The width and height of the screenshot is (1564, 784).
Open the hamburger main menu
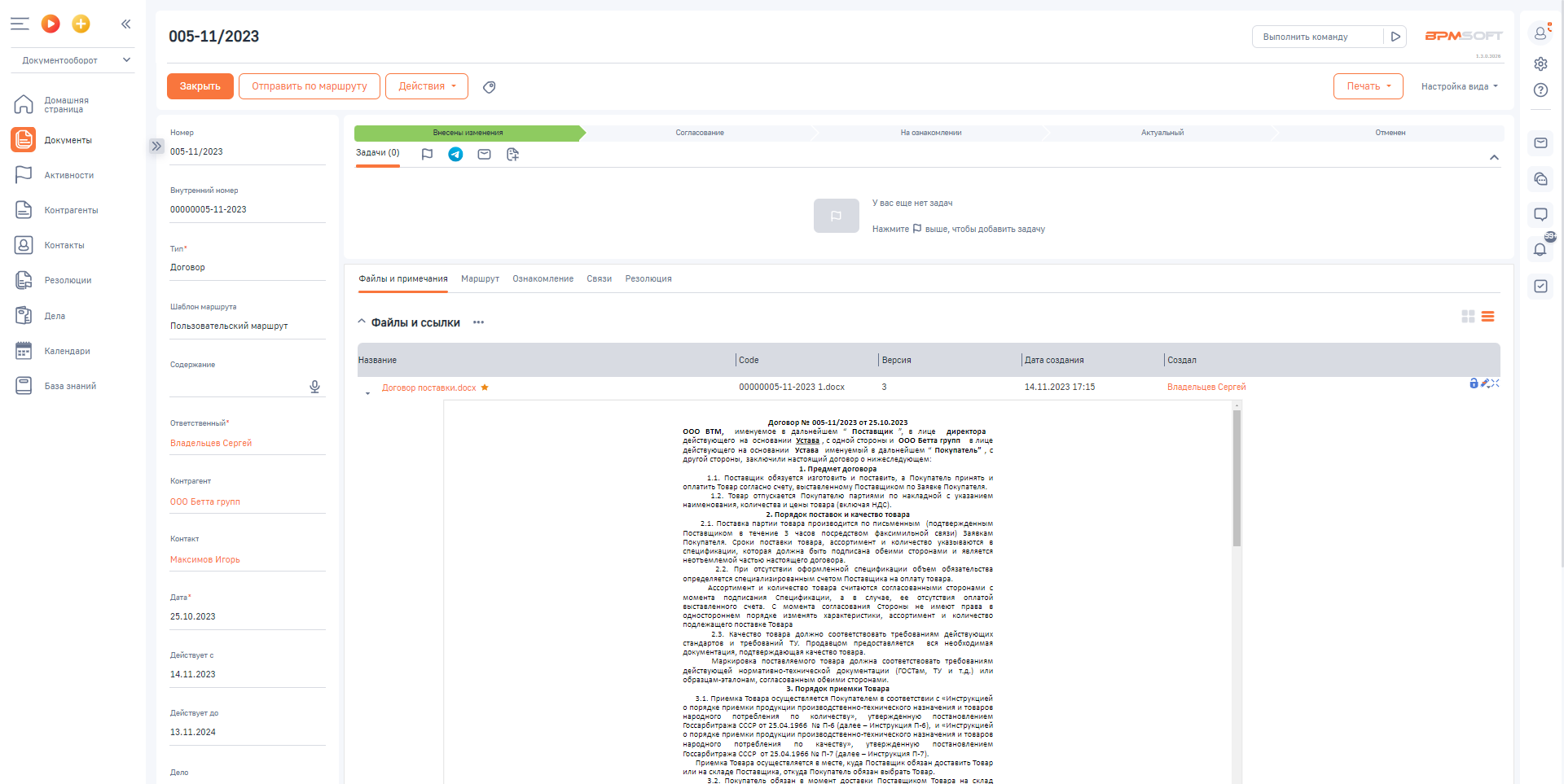(x=20, y=24)
